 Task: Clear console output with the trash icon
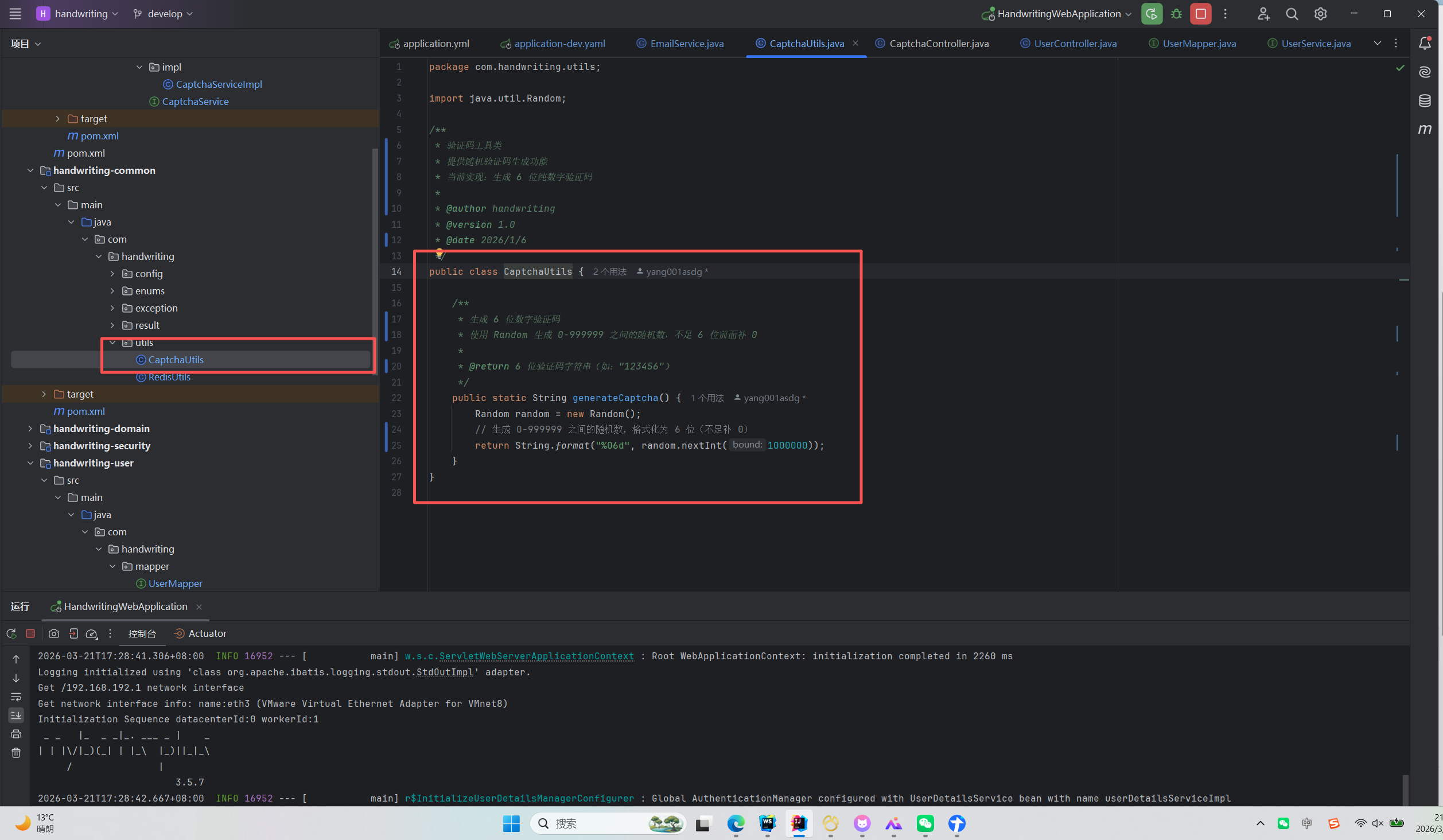pyautogui.click(x=16, y=753)
